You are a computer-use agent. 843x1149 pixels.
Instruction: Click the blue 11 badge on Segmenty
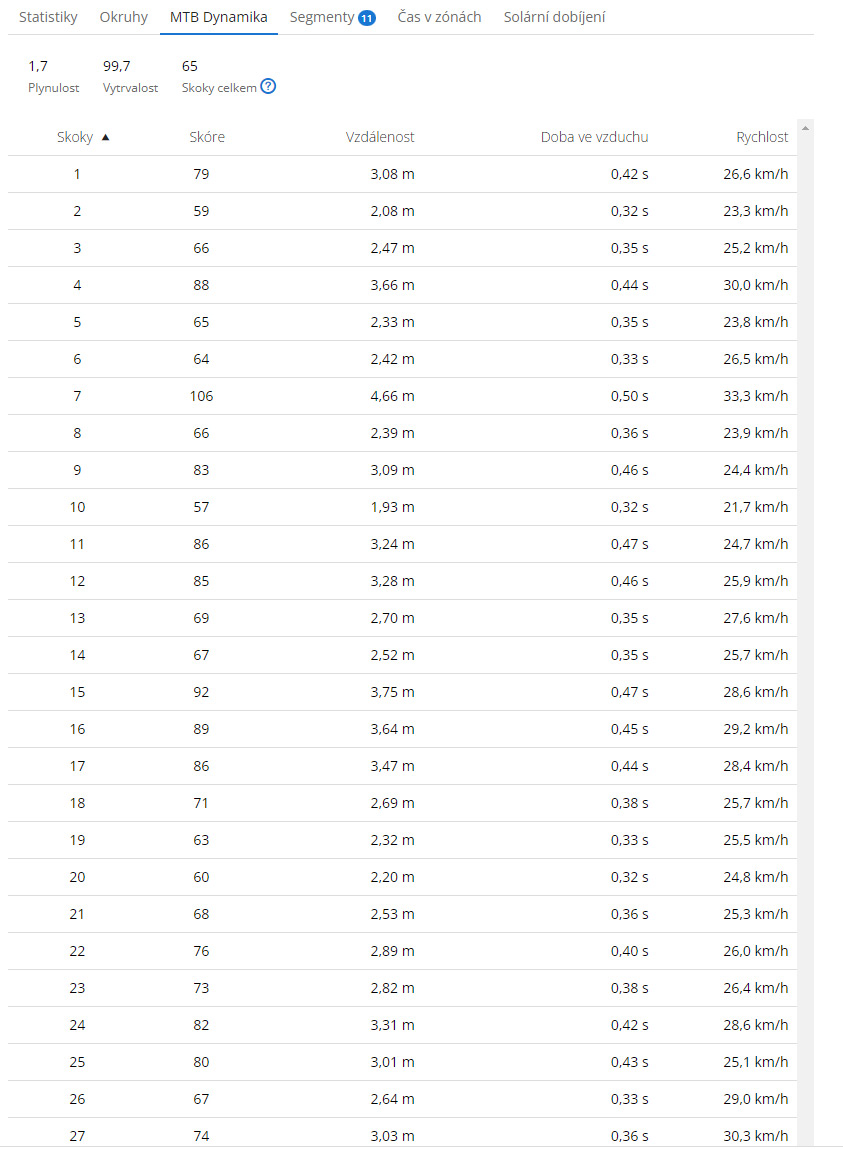point(366,18)
